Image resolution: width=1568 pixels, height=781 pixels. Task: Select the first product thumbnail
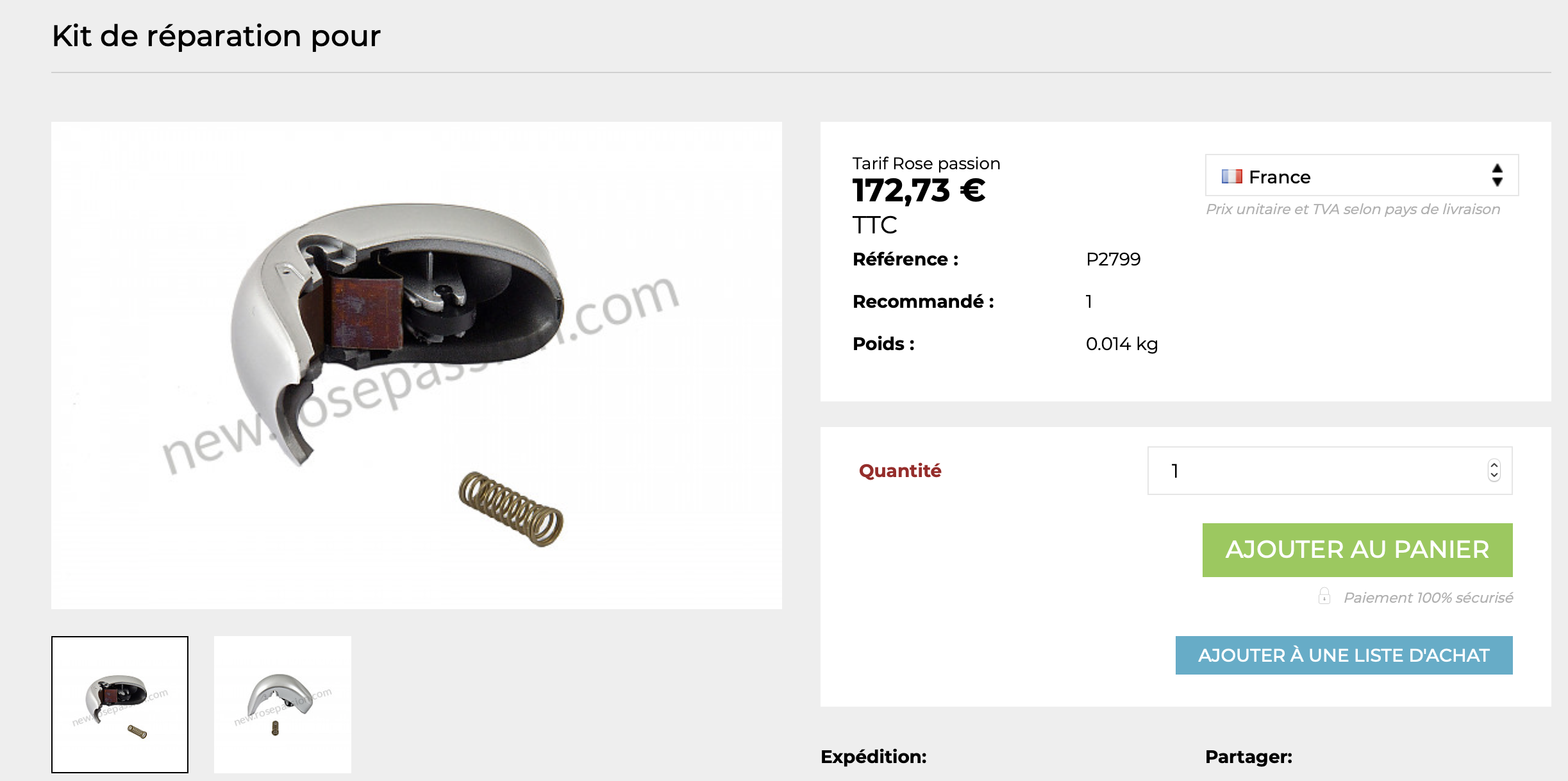120,704
